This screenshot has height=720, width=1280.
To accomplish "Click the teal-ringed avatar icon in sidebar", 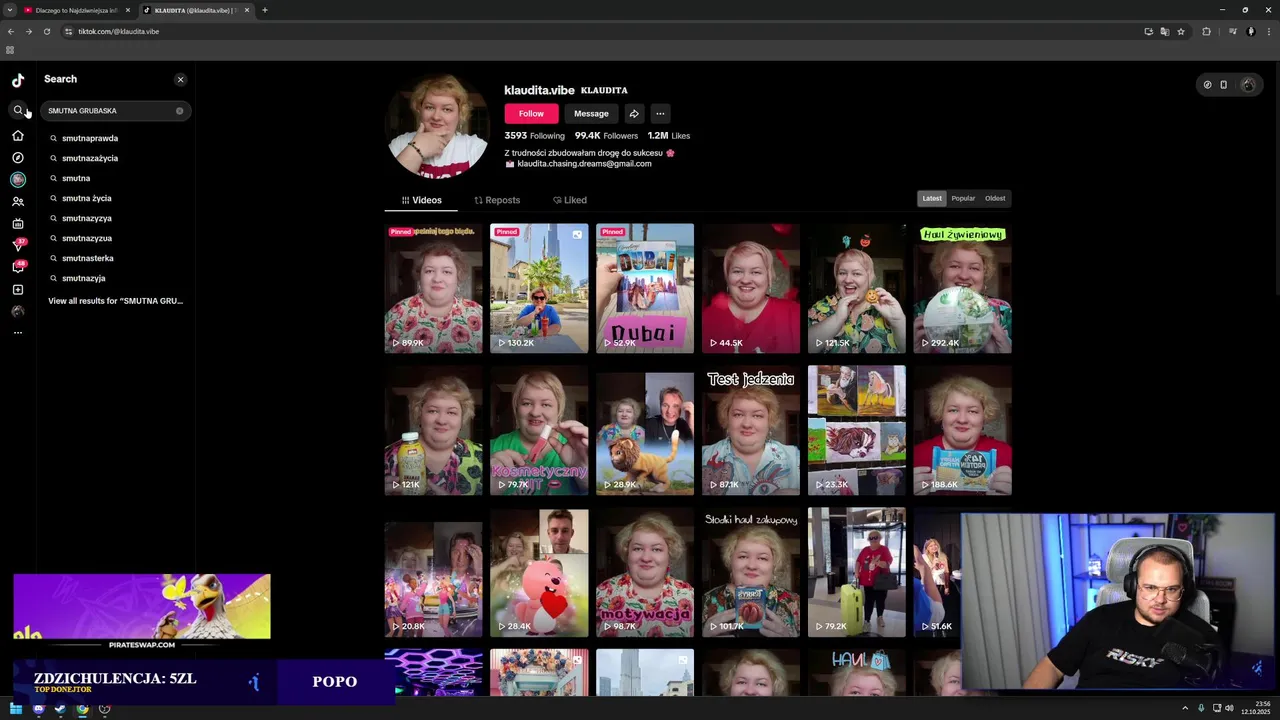I will 18,180.
